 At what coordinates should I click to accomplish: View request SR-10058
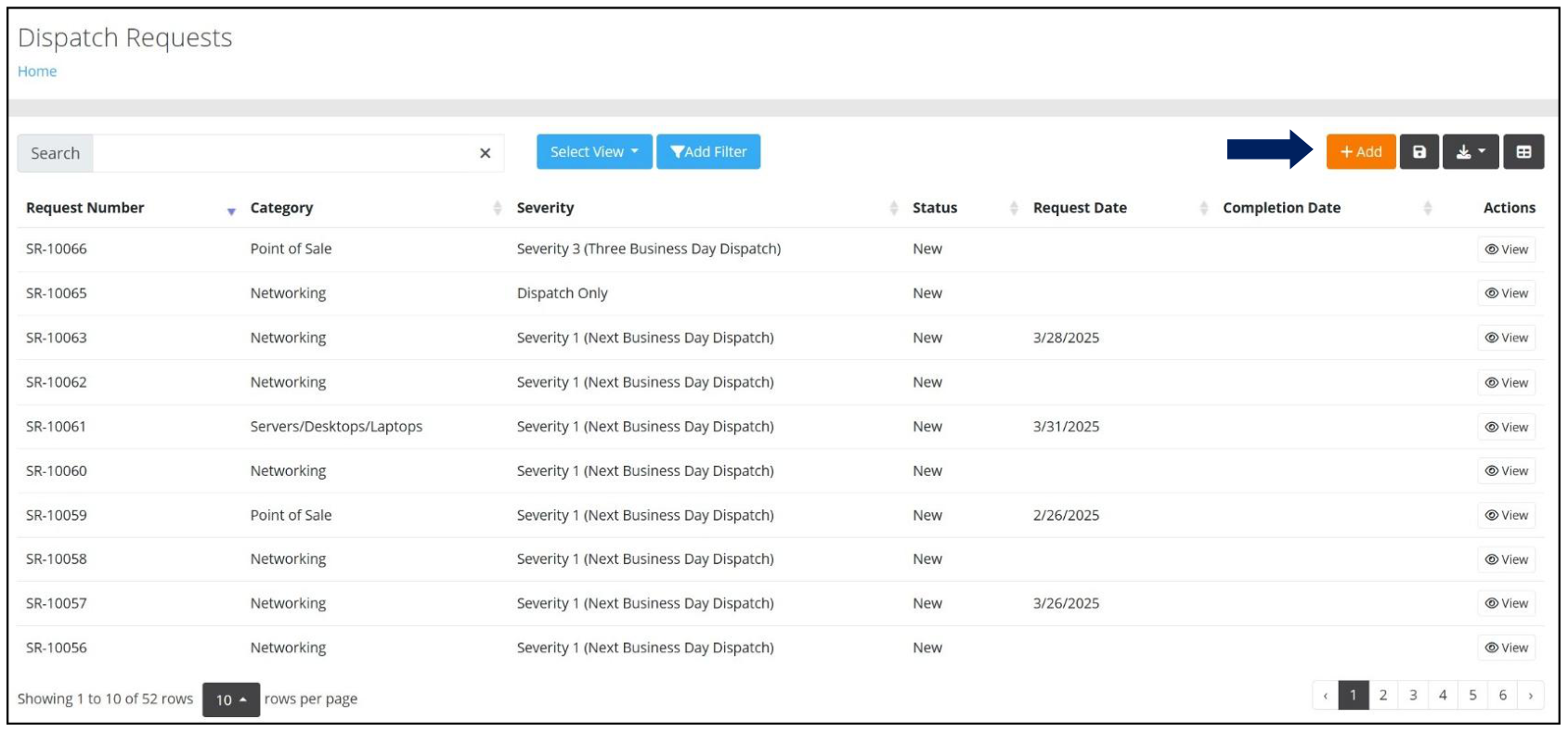1506,559
